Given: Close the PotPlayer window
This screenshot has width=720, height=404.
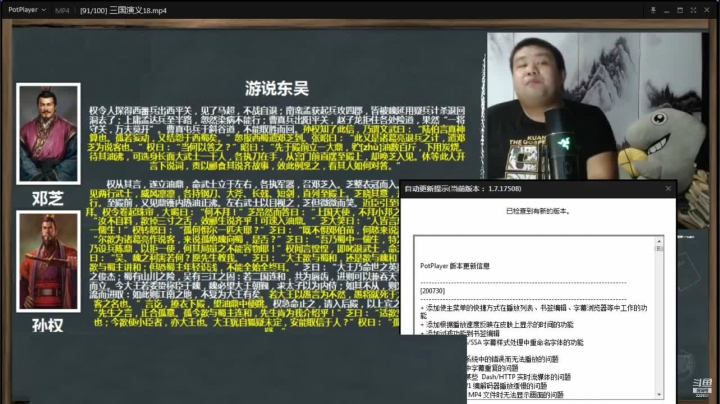Looking at the screenshot, I should [707, 10].
